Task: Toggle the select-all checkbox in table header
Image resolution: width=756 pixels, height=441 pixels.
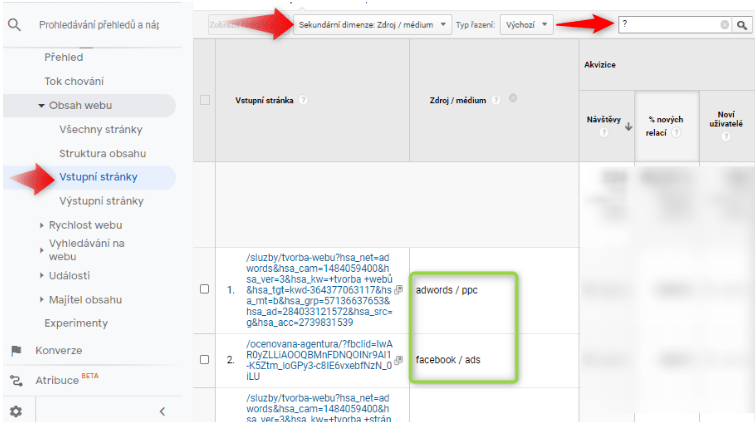Action: click(x=205, y=100)
